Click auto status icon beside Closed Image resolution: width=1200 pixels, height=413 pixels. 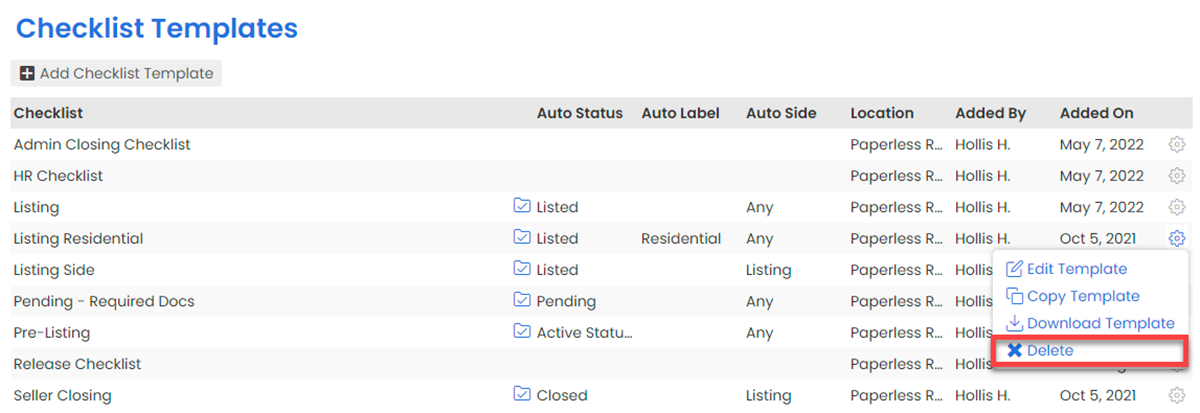click(x=521, y=395)
